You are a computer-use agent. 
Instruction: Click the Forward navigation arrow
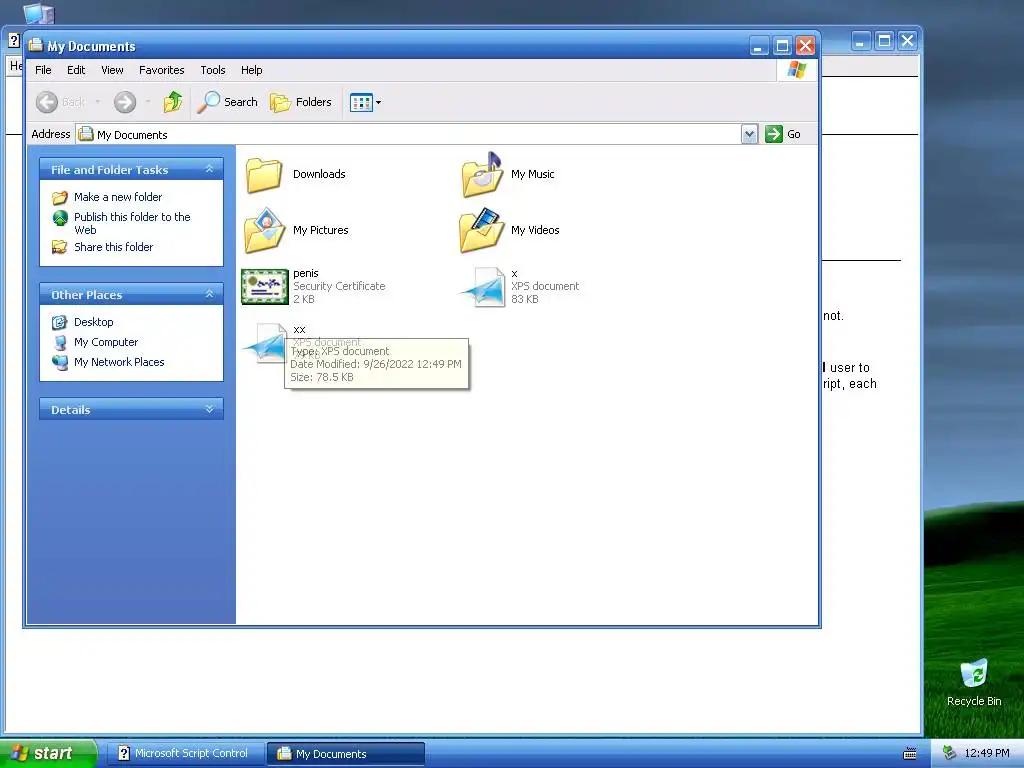125,102
